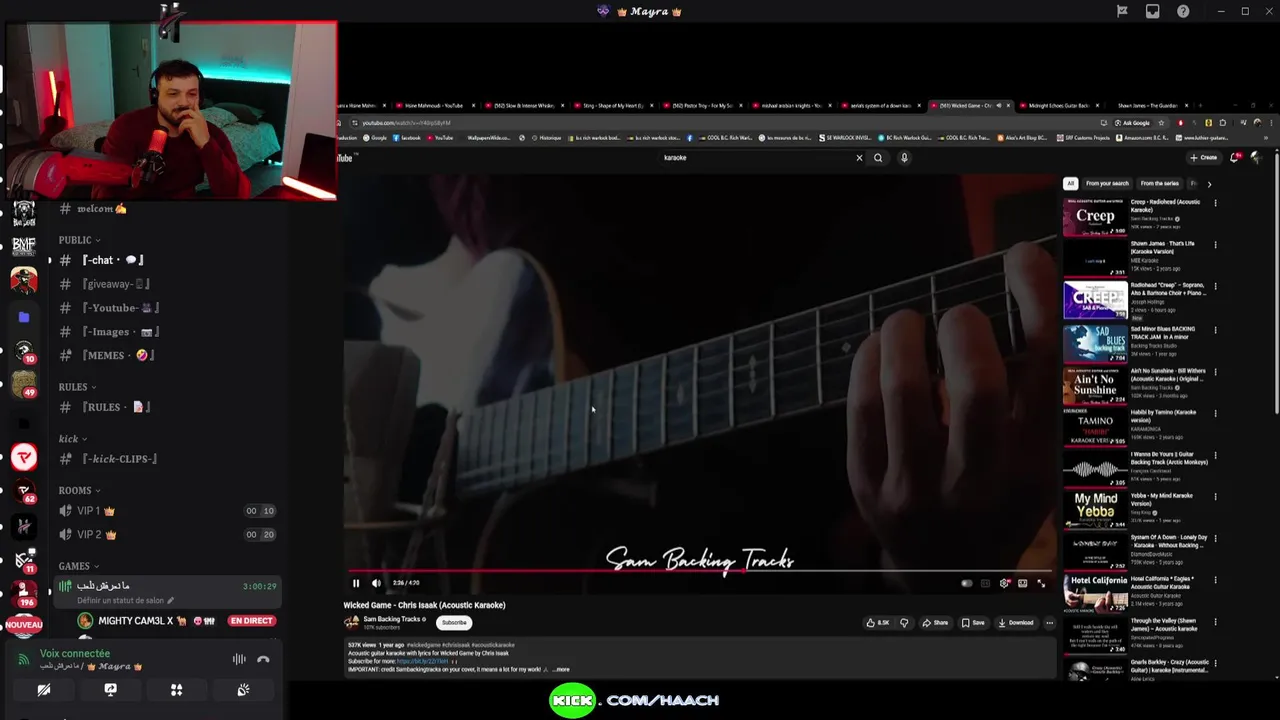
Task: Dislike the Wicked Game video
Action: (x=904, y=623)
